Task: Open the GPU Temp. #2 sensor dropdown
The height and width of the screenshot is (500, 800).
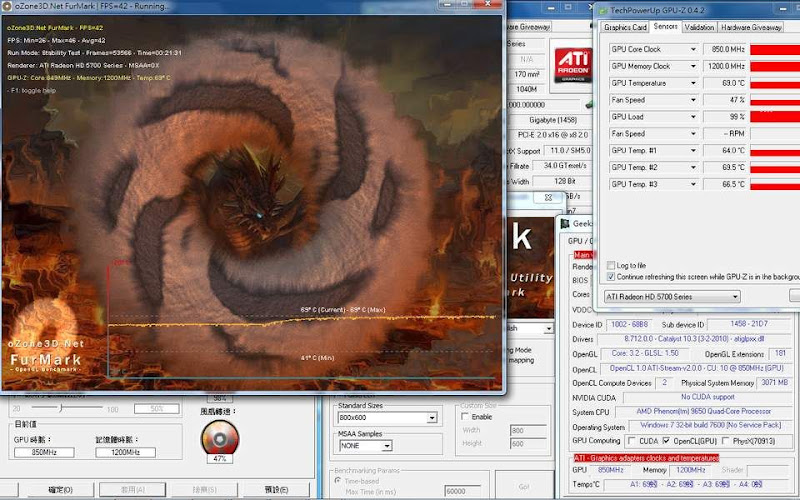Action: [693, 167]
